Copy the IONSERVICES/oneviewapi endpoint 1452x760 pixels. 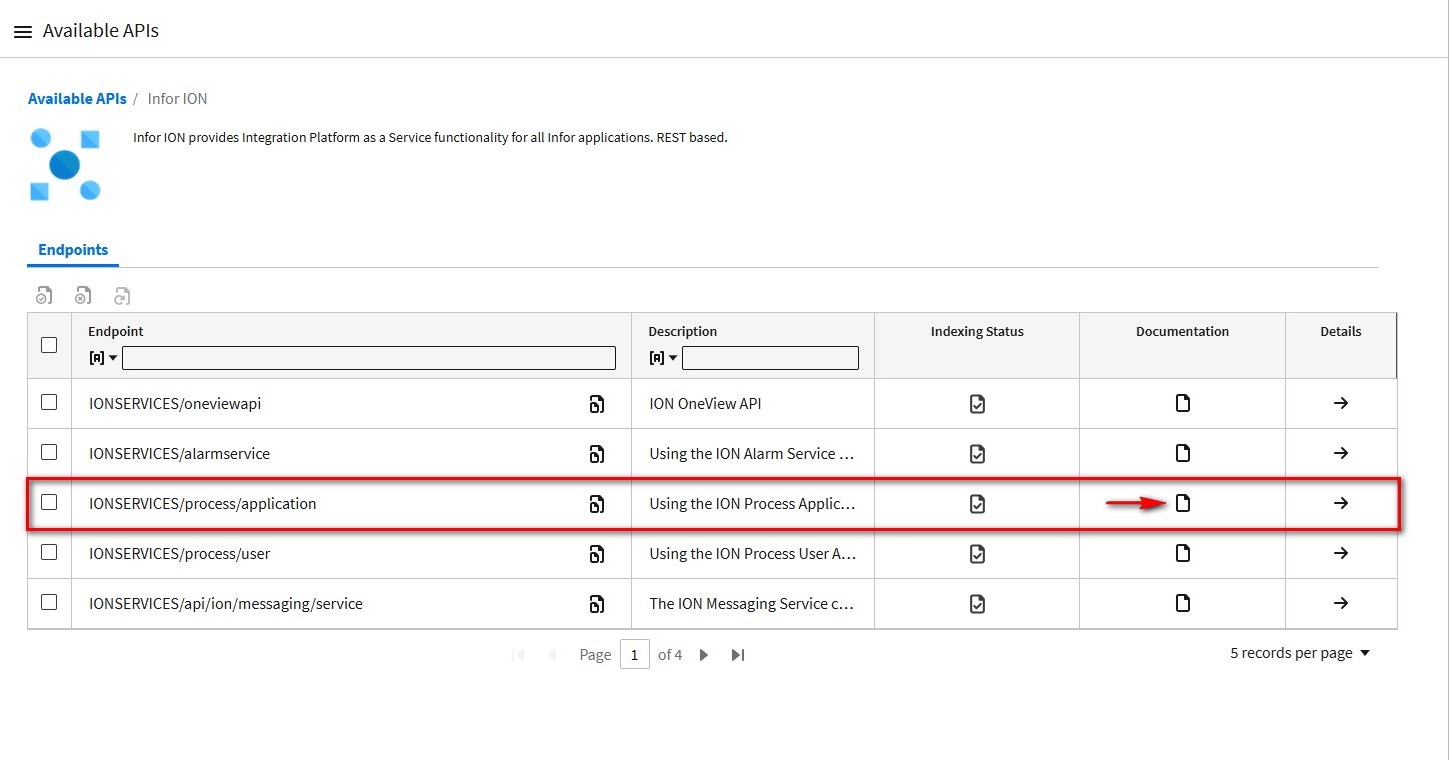click(x=596, y=404)
